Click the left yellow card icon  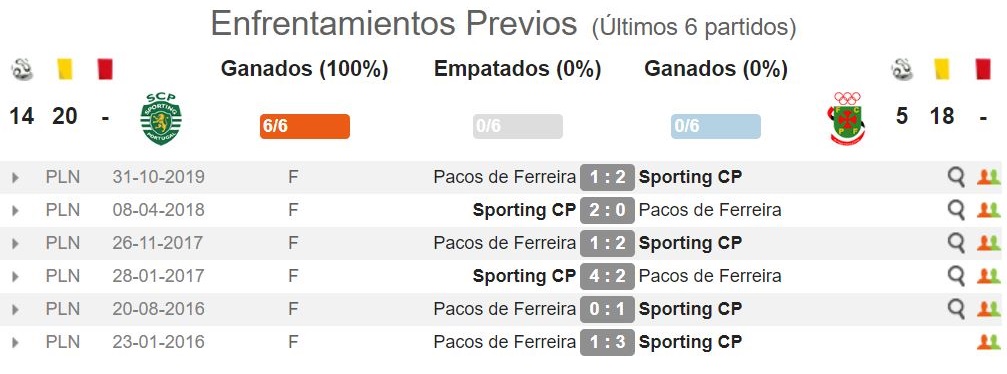click(64, 69)
